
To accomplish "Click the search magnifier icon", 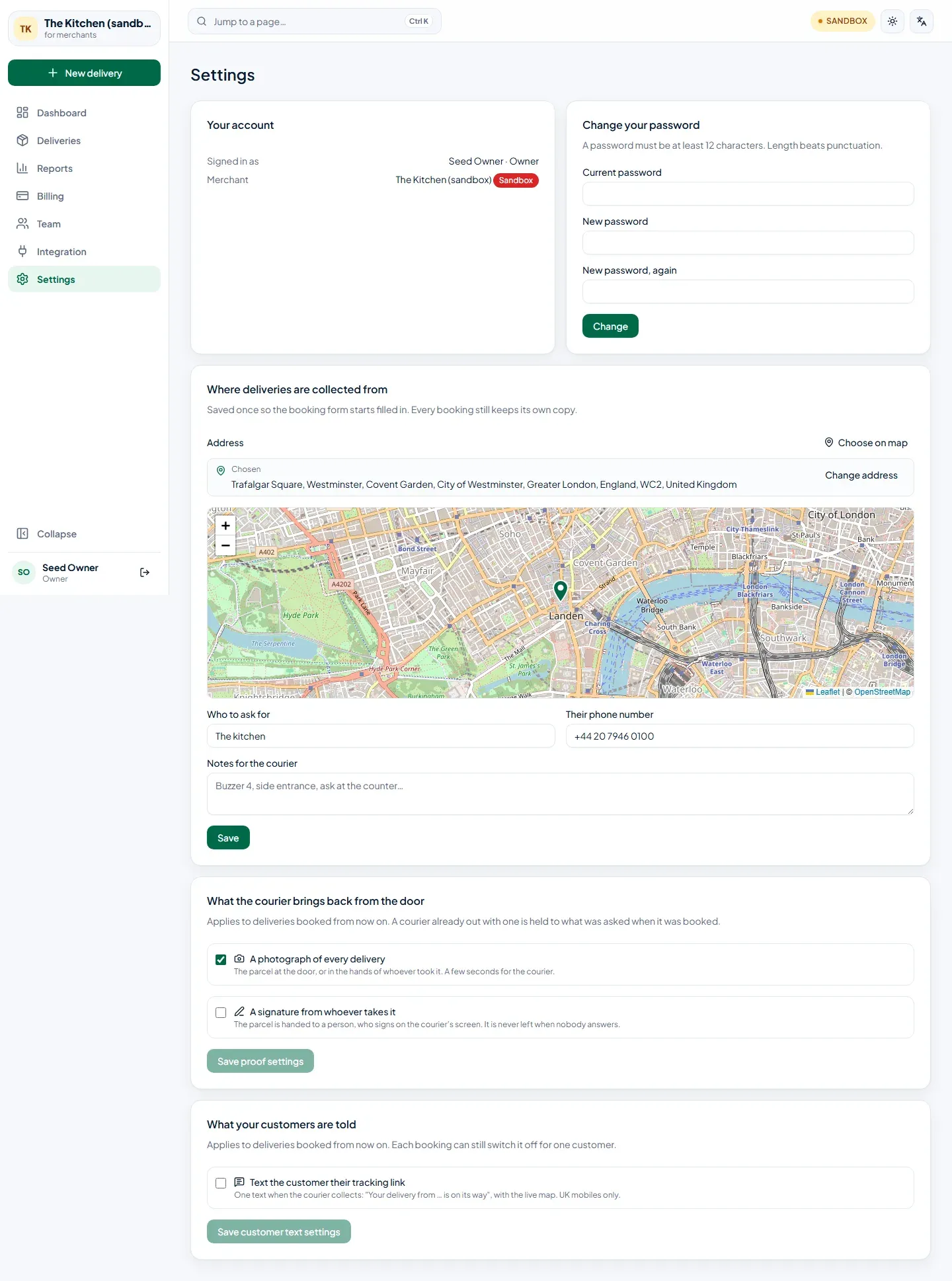I will tap(202, 21).
